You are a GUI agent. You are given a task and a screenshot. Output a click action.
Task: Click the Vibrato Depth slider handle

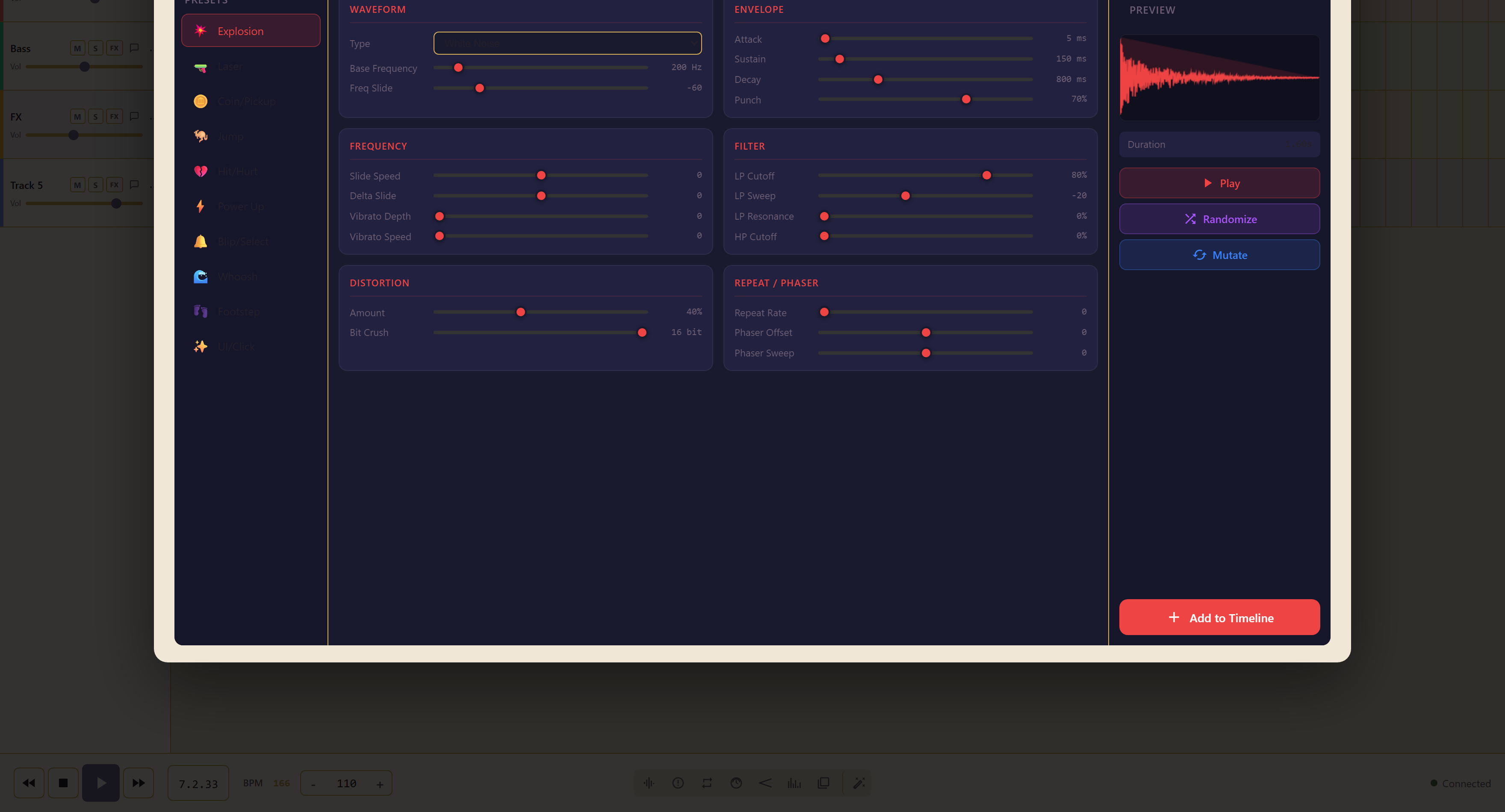(440, 216)
